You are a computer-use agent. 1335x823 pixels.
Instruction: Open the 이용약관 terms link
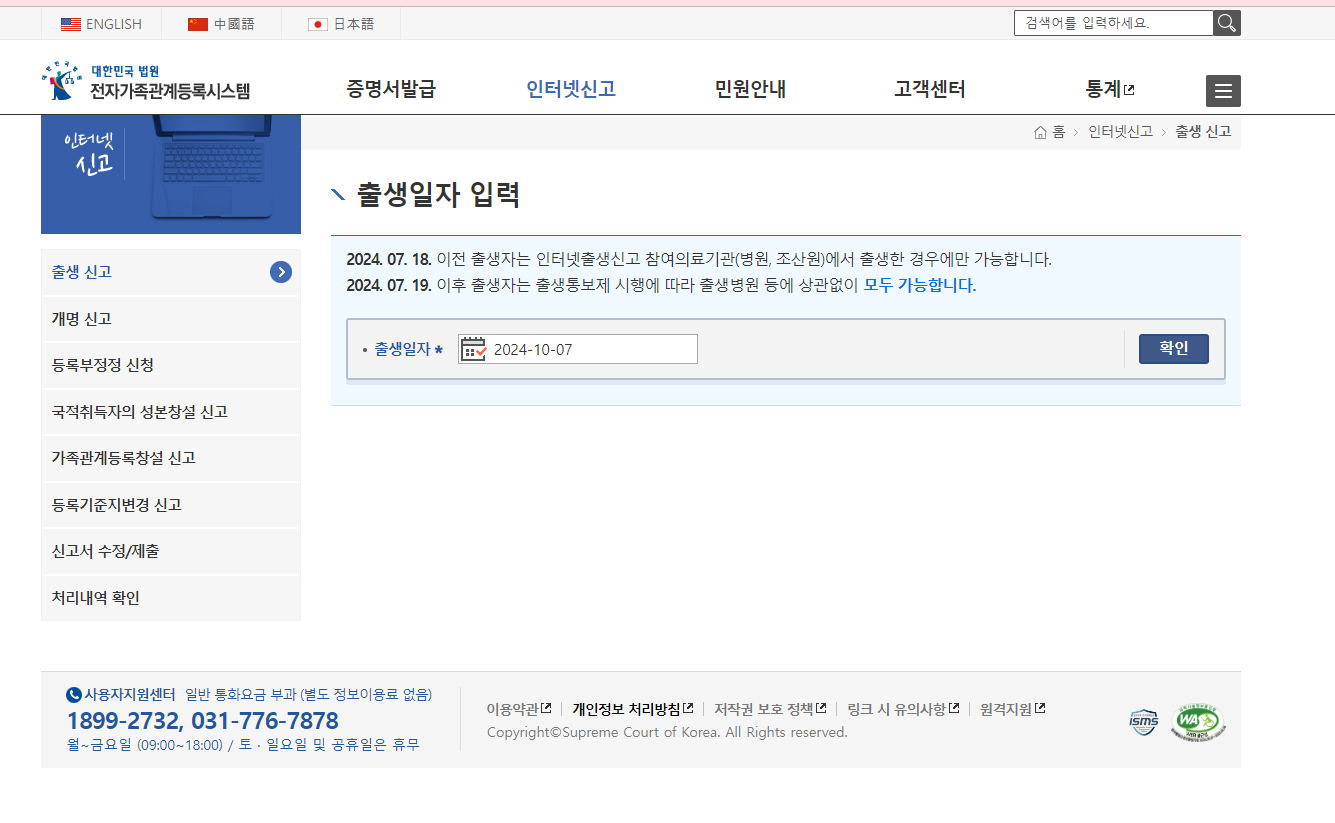pos(515,707)
